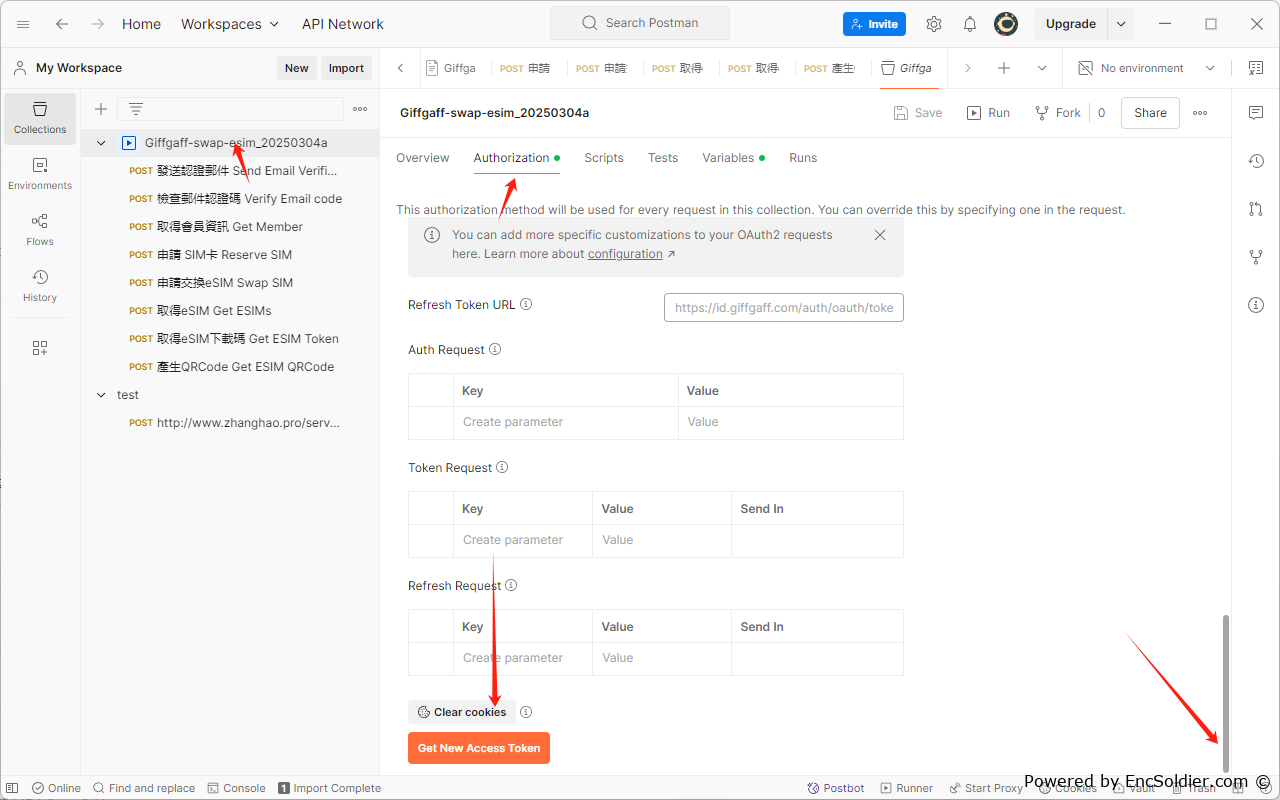Open Postman settings gear
Image resolution: width=1280 pixels, height=800 pixels.
click(x=934, y=24)
